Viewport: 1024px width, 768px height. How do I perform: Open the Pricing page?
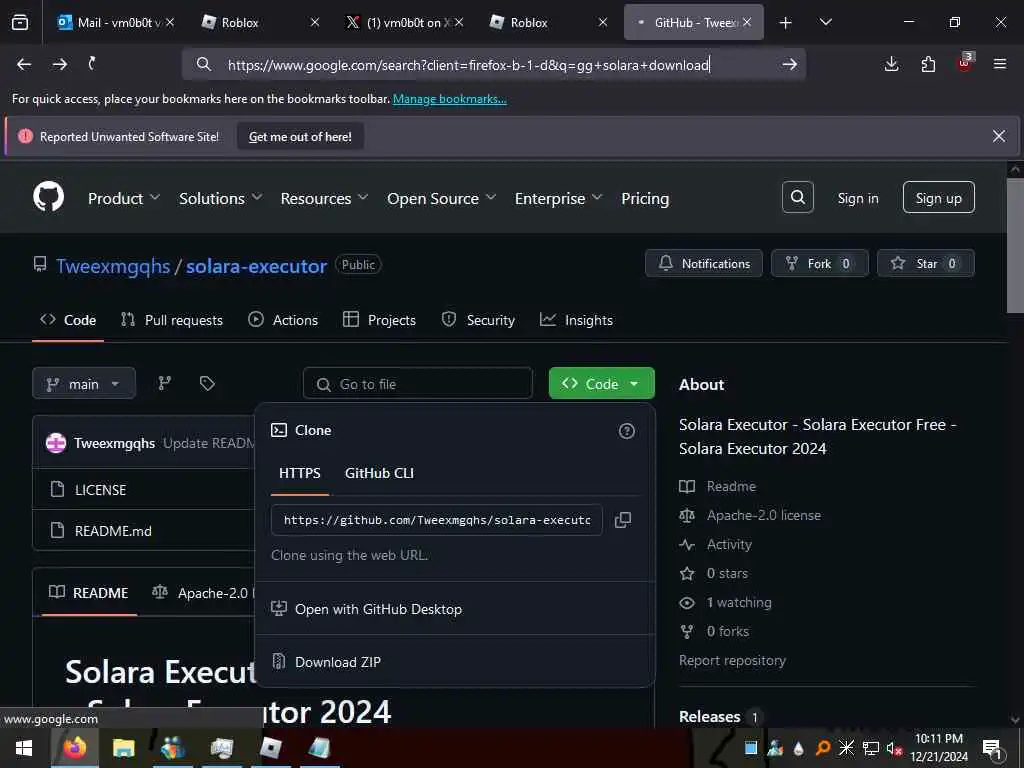pyautogui.click(x=645, y=199)
